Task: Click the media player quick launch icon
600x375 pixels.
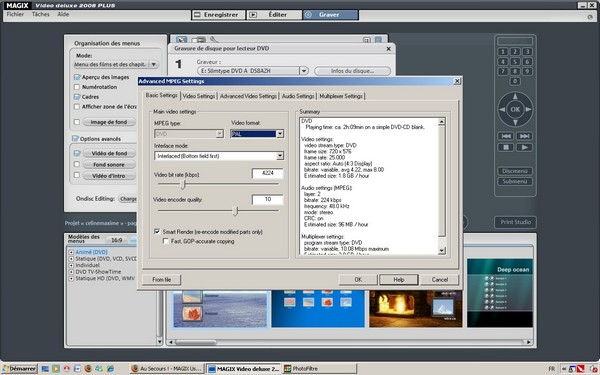Action: [56, 368]
